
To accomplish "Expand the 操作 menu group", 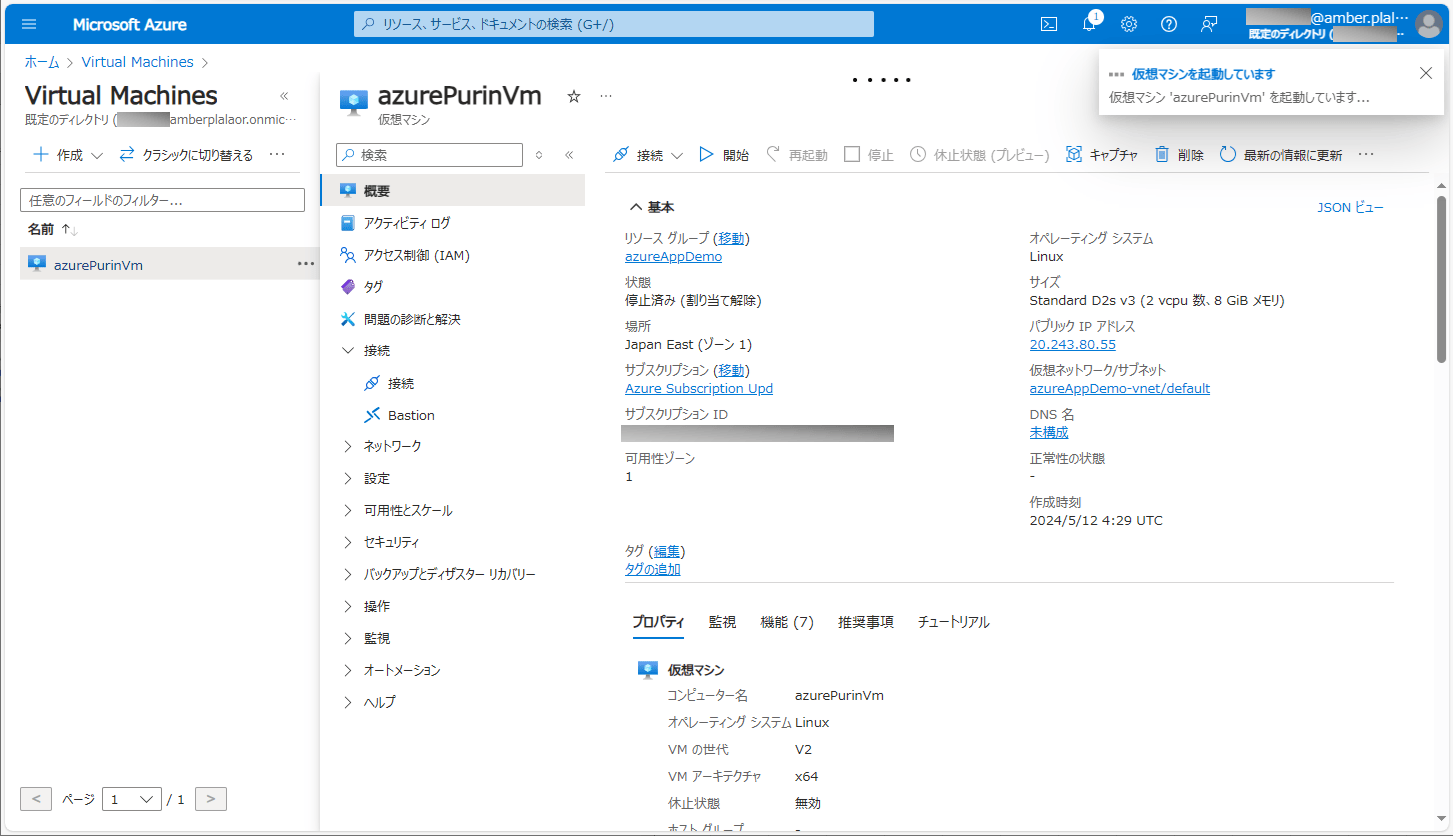I will point(348,606).
